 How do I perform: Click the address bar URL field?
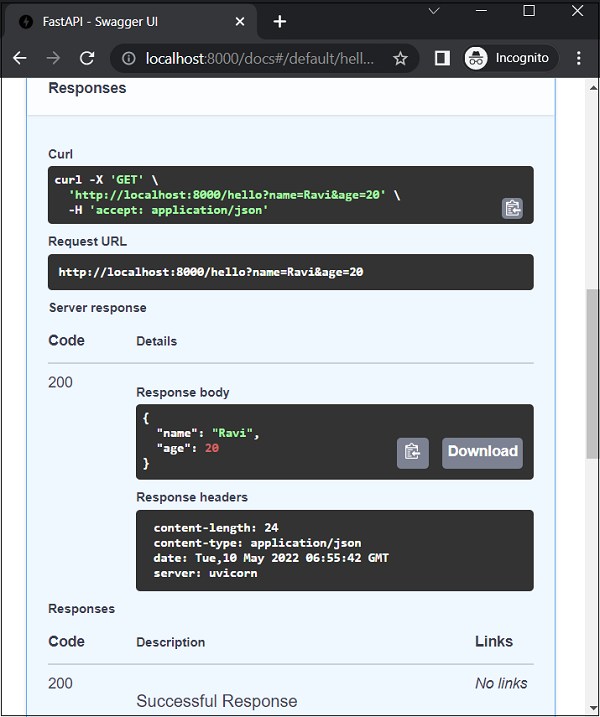[260, 58]
